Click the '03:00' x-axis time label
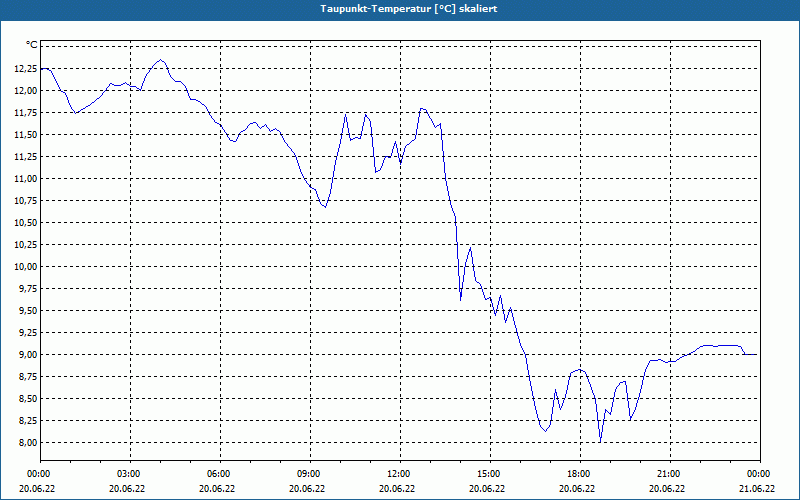The image size is (800, 500). [x=127, y=474]
